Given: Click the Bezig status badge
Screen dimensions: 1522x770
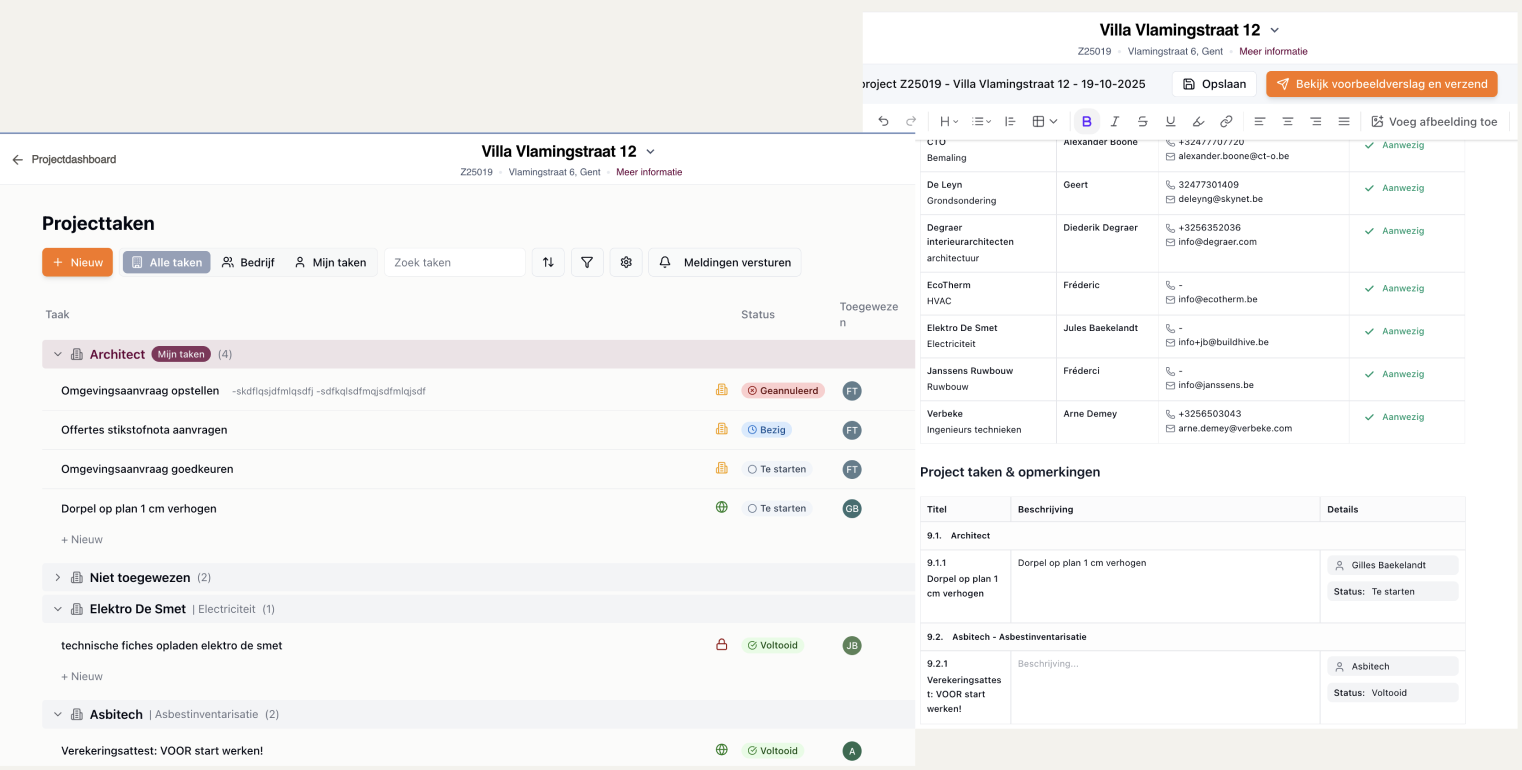Looking at the screenshot, I should (766, 430).
